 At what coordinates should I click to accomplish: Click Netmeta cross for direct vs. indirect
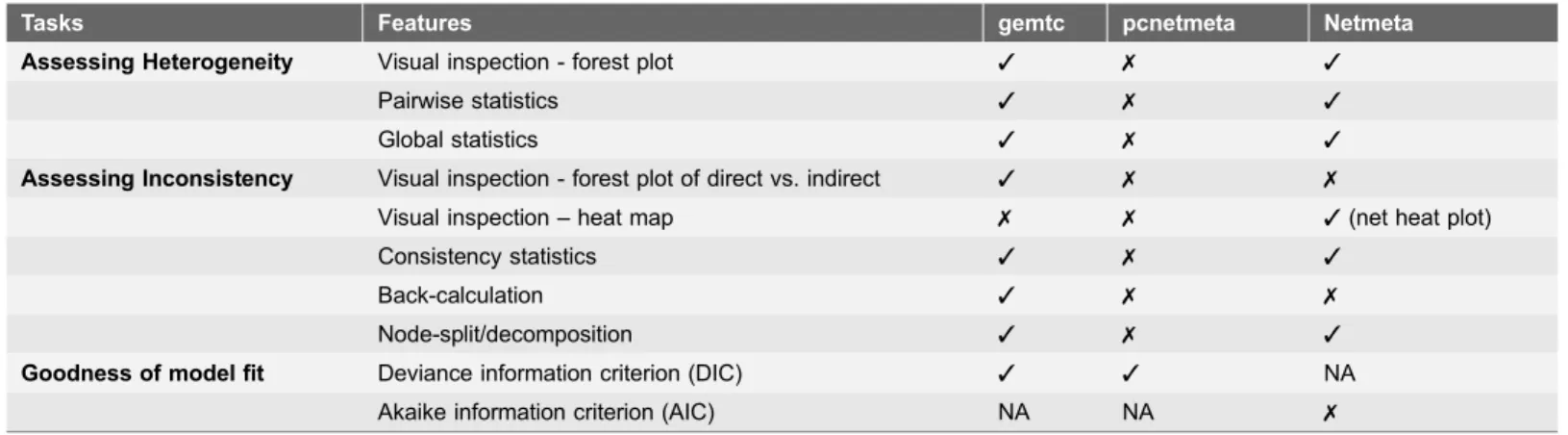click(x=1330, y=179)
